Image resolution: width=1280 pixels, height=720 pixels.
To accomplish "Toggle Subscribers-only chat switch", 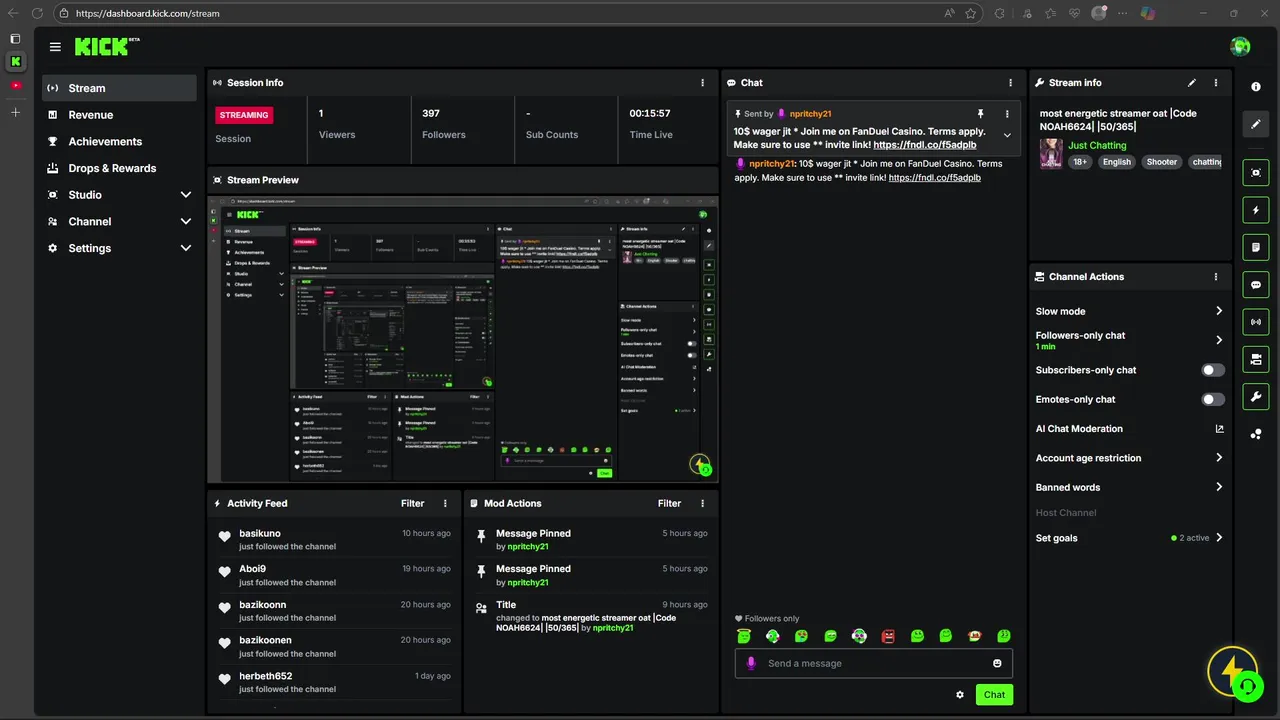I will pos(1212,370).
